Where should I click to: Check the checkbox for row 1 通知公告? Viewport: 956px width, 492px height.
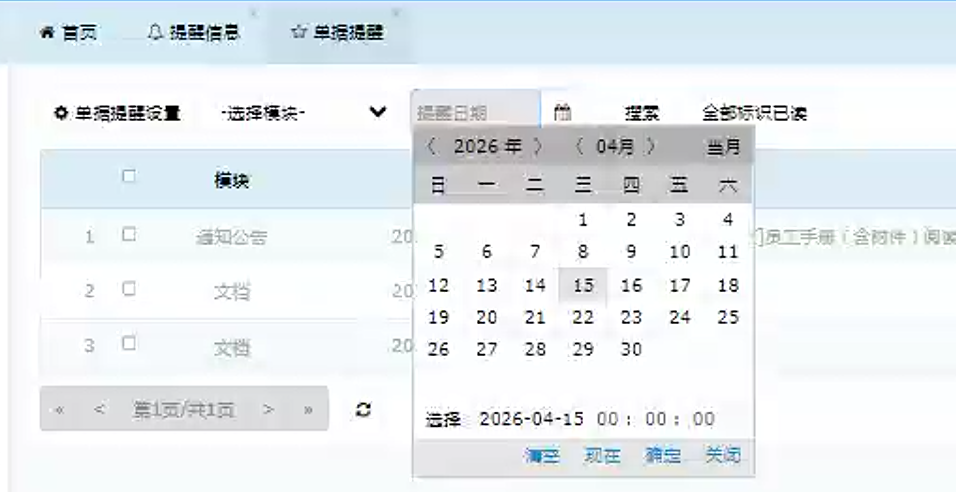click(128, 235)
